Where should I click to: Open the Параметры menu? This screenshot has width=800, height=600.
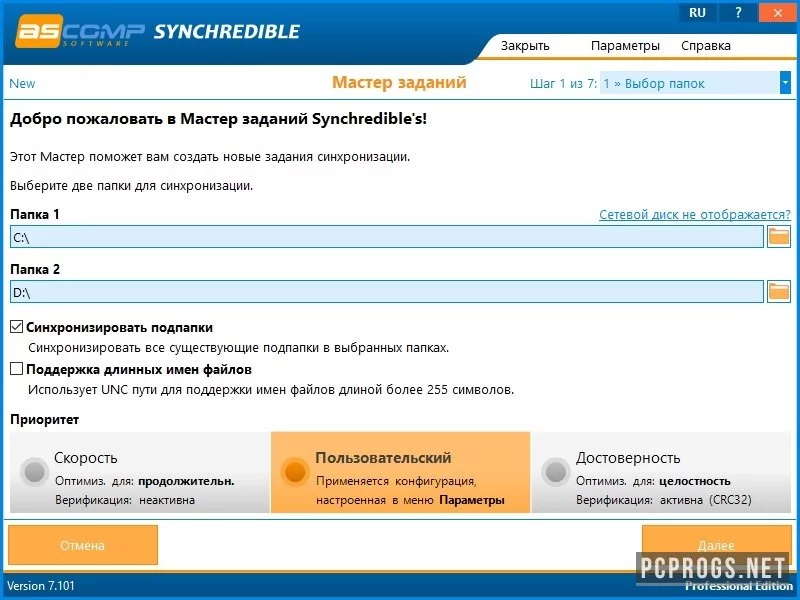coord(625,46)
